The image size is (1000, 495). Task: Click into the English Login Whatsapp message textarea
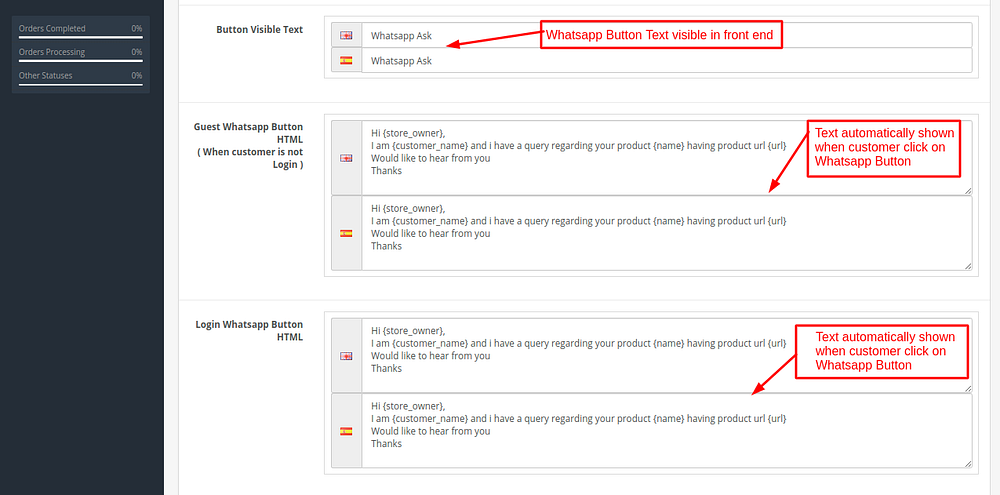click(667, 355)
